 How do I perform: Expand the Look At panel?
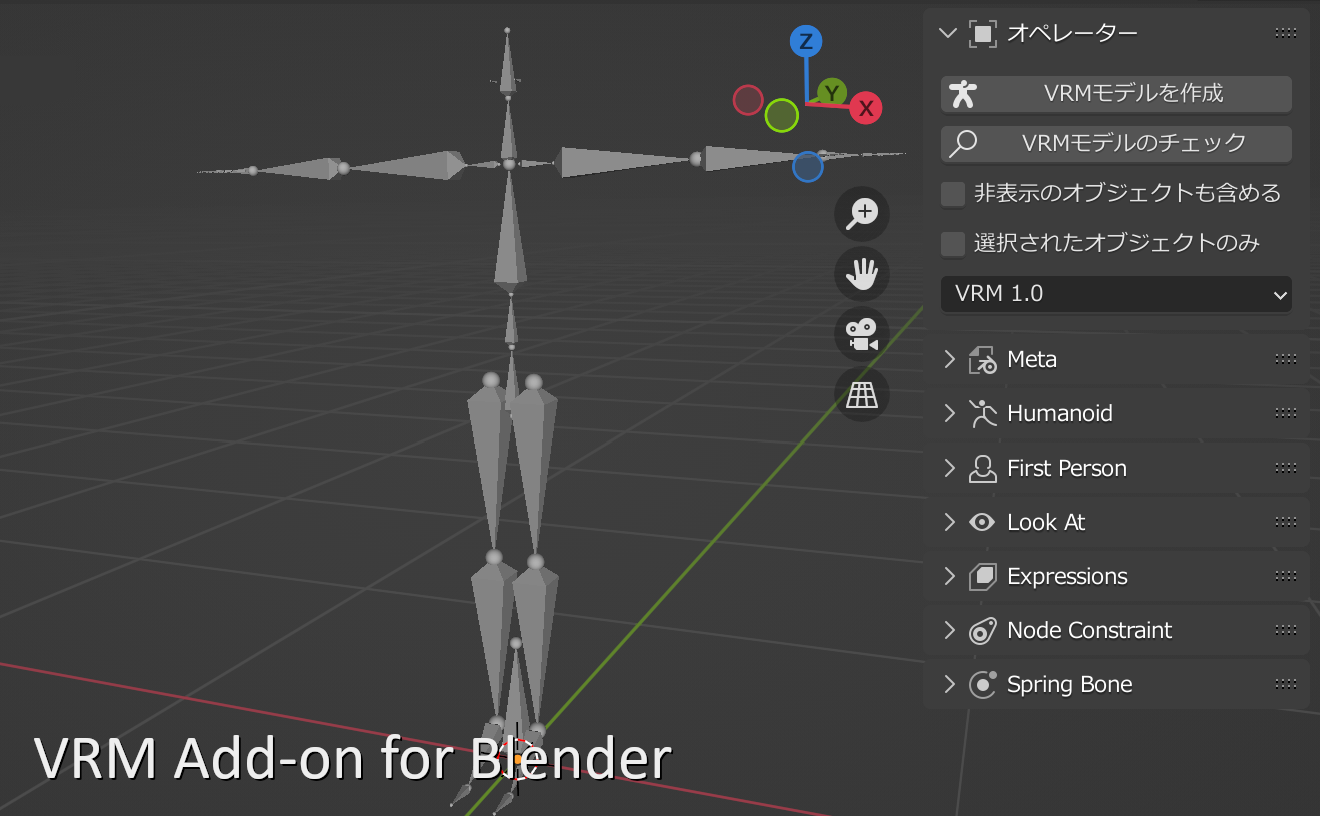point(950,522)
